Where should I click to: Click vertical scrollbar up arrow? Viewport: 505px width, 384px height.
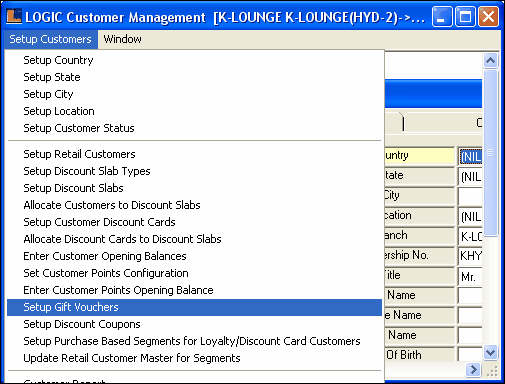pyautogui.click(x=490, y=61)
